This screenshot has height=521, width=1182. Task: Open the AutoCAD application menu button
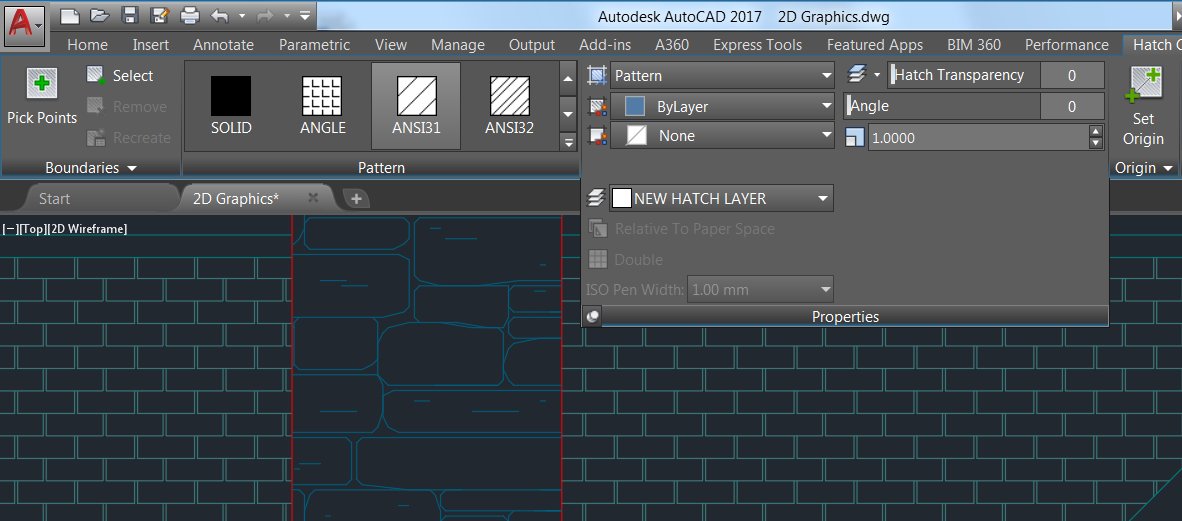pos(26,24)
